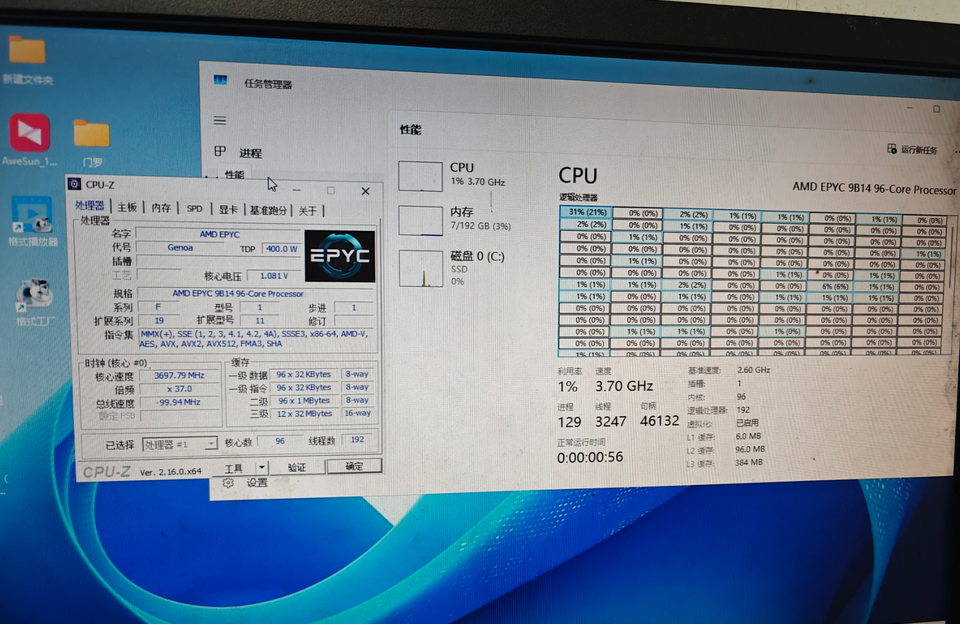
Task: Click the instruction set text MMX(+), SSE
Action: (x=254, y=339)
